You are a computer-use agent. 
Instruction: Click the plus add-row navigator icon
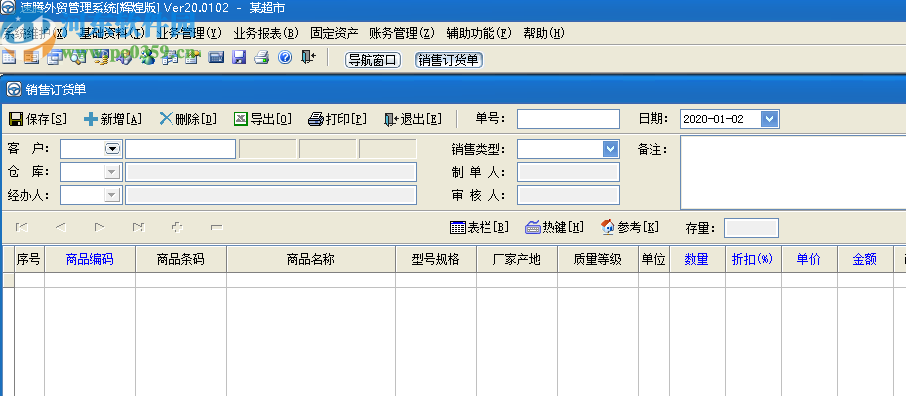[x=177, y=227]
